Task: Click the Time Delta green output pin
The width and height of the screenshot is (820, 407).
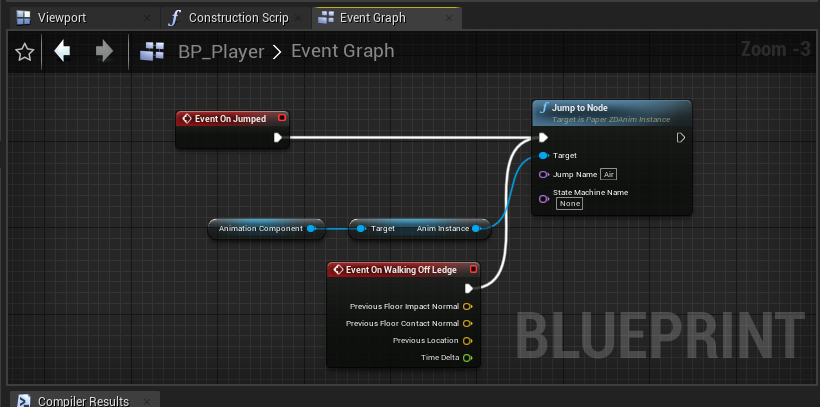Action: pyautogui.click(x=467, y=357)
